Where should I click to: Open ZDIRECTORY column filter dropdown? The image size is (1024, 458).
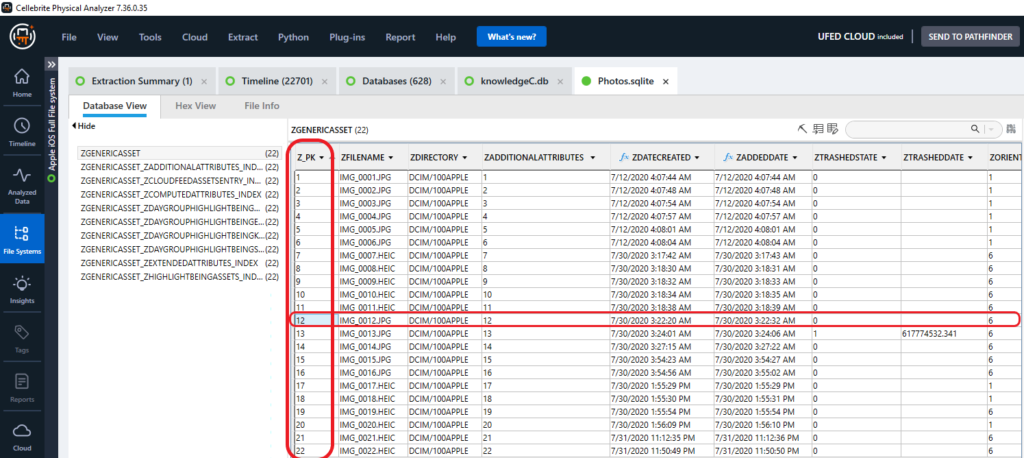coord(464,157)
